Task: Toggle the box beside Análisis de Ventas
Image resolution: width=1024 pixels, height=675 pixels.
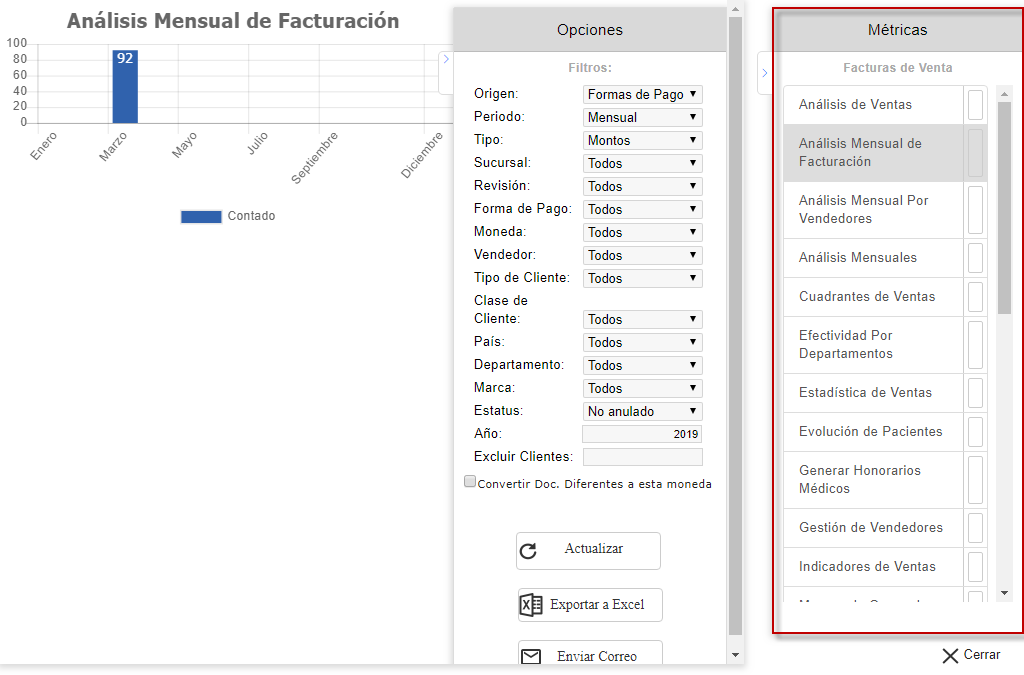Action: 975,105
